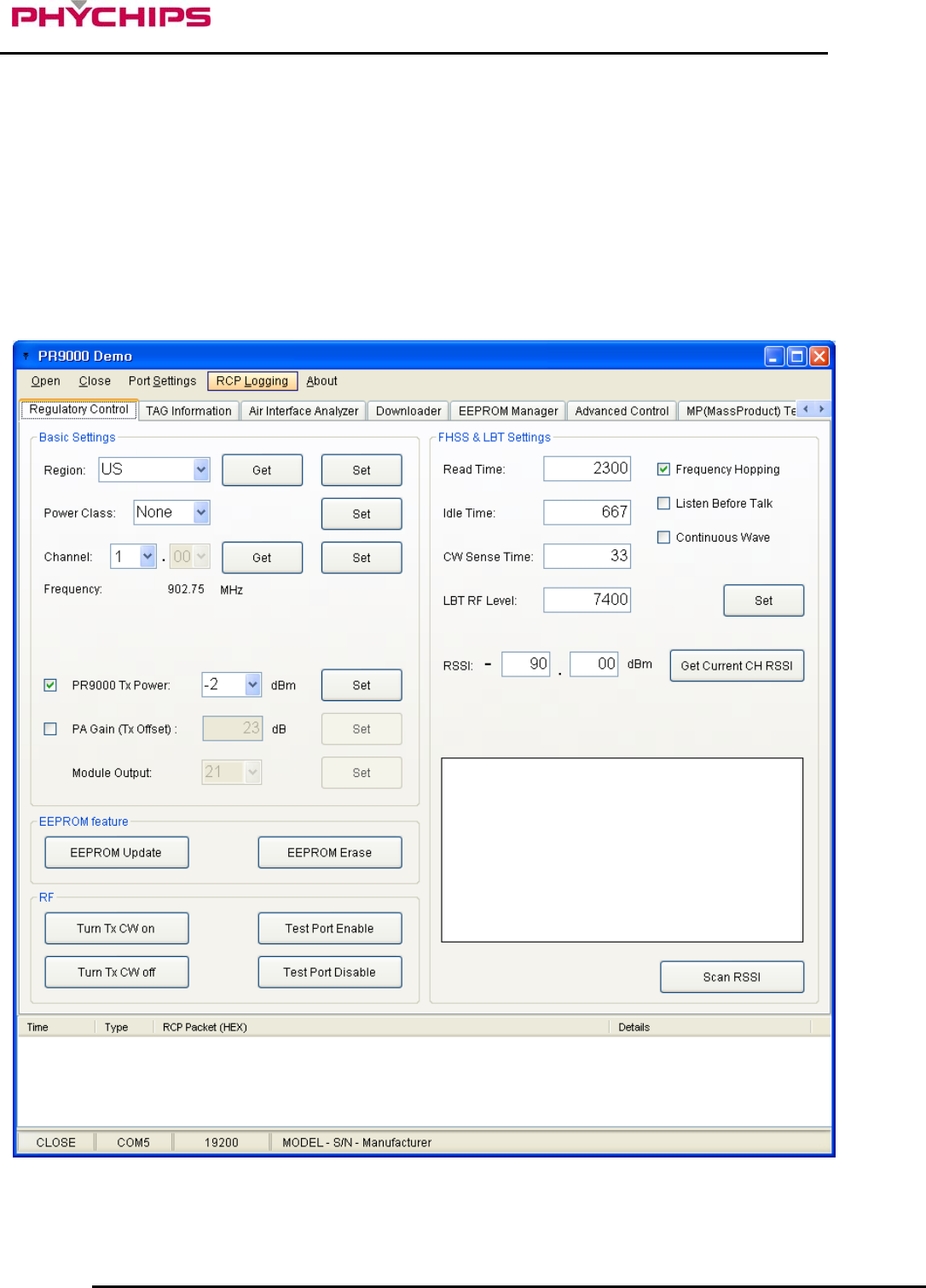
Task: Close the PR9000 Demo window
Action: (819, 357)
